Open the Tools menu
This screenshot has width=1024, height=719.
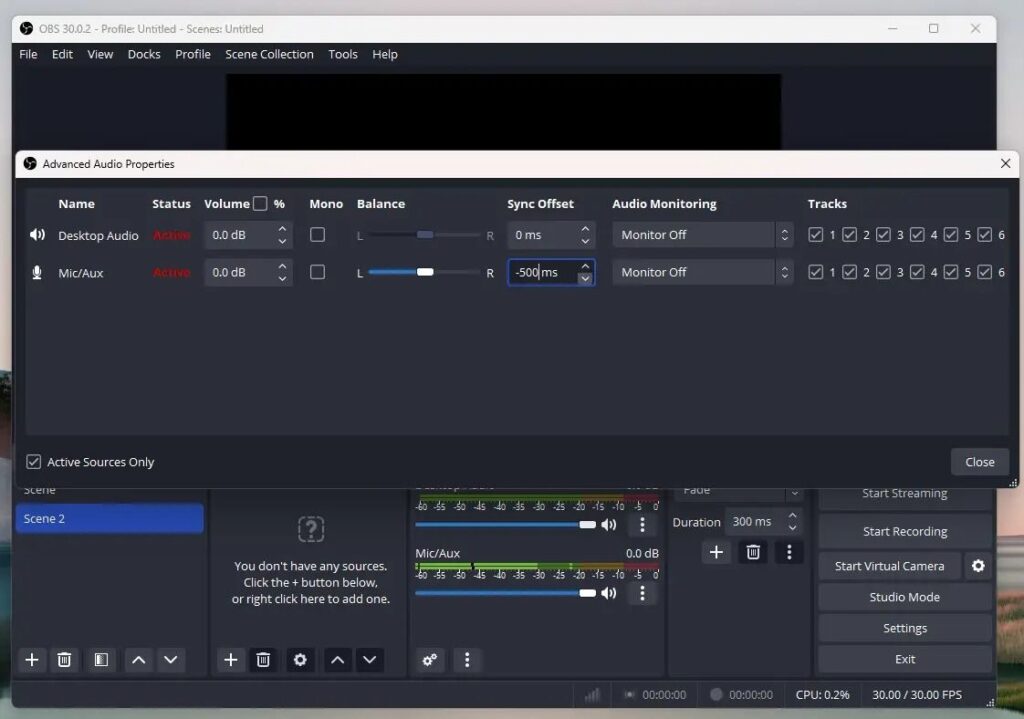point(343,54)
